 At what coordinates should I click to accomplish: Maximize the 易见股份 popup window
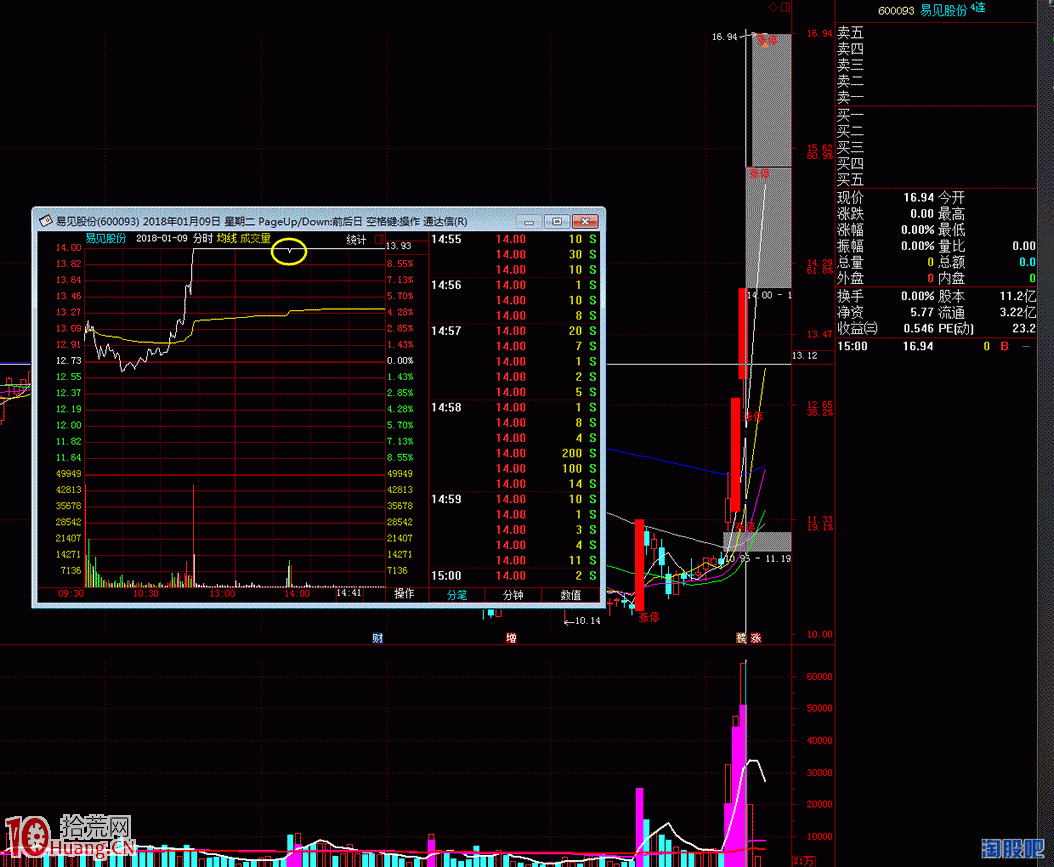(x=557, y=221)
